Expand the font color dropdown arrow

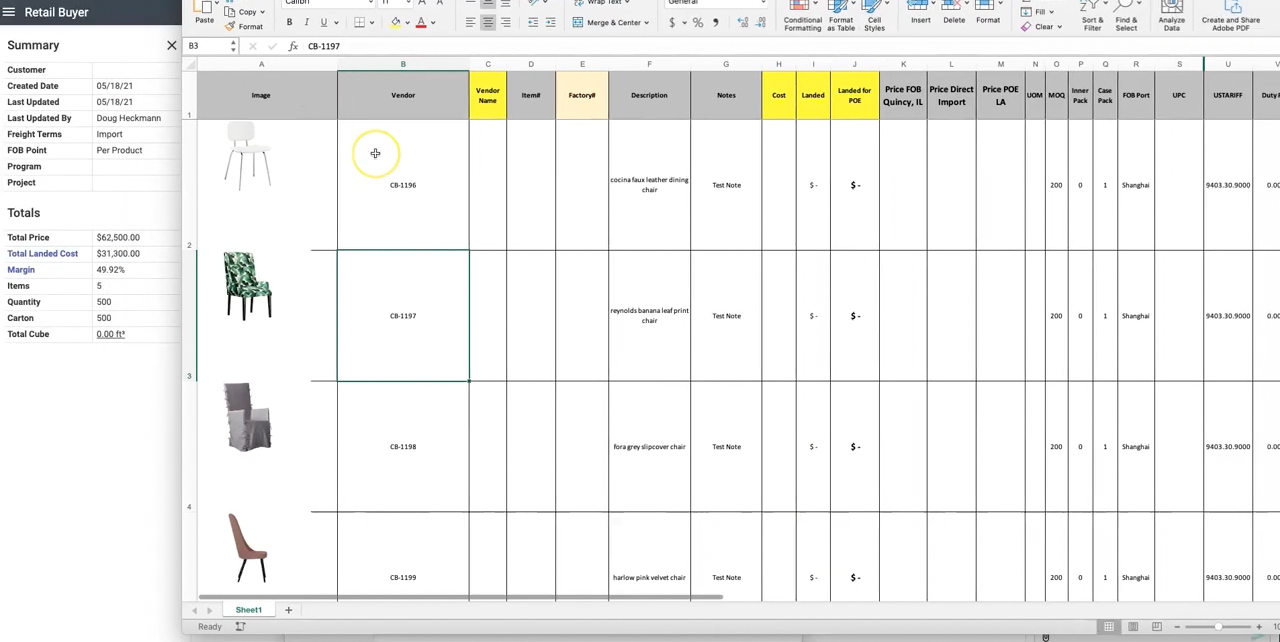[x=433, y=22]
